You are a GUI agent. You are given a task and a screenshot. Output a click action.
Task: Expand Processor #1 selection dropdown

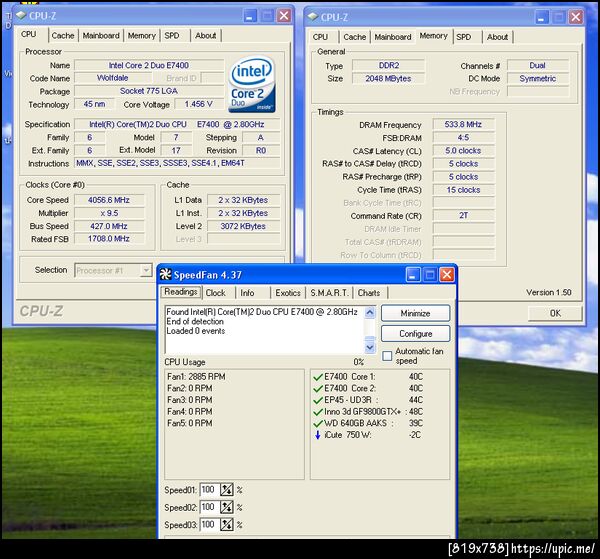click(x=146, y=271)
